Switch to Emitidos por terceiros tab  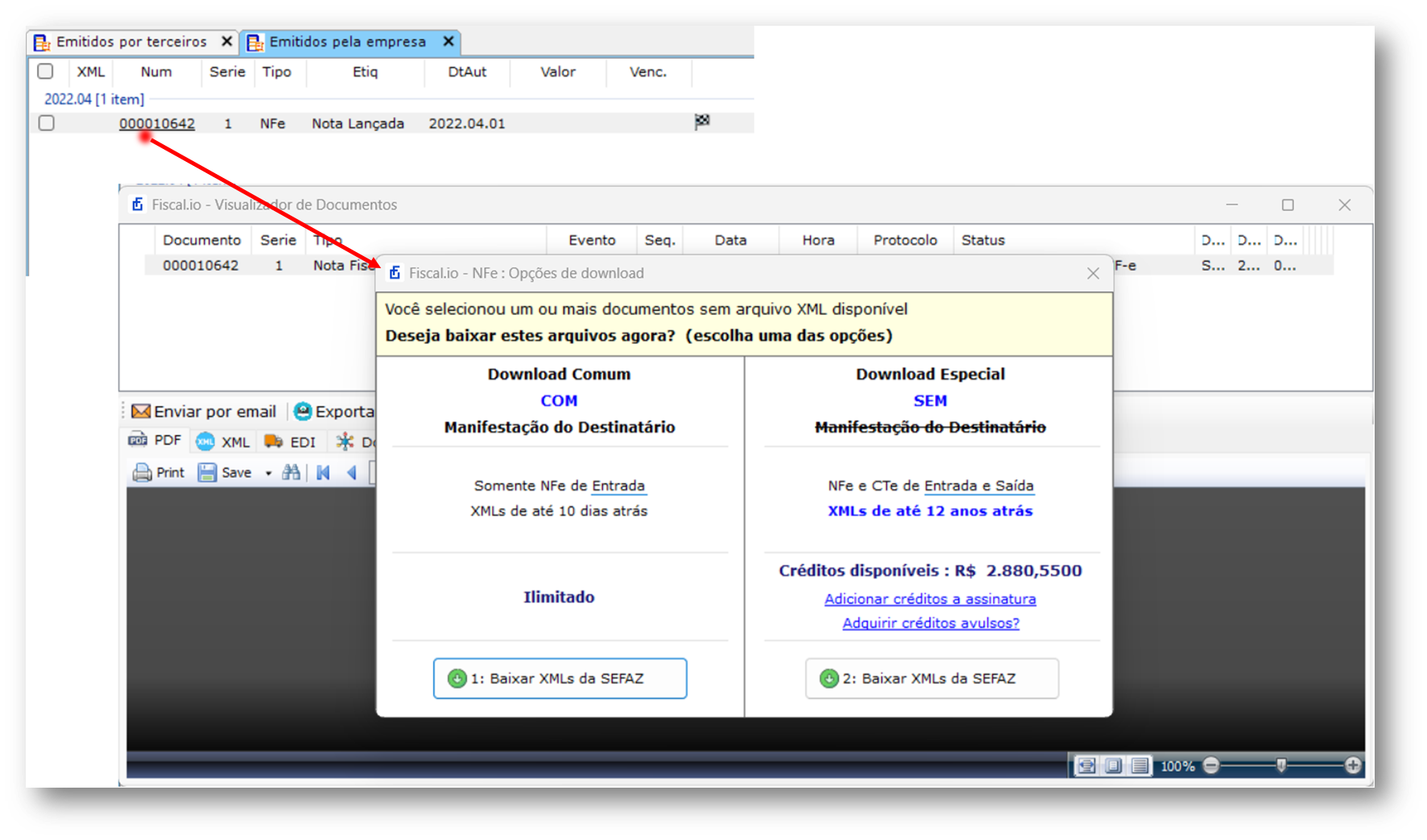coord(131,42)
